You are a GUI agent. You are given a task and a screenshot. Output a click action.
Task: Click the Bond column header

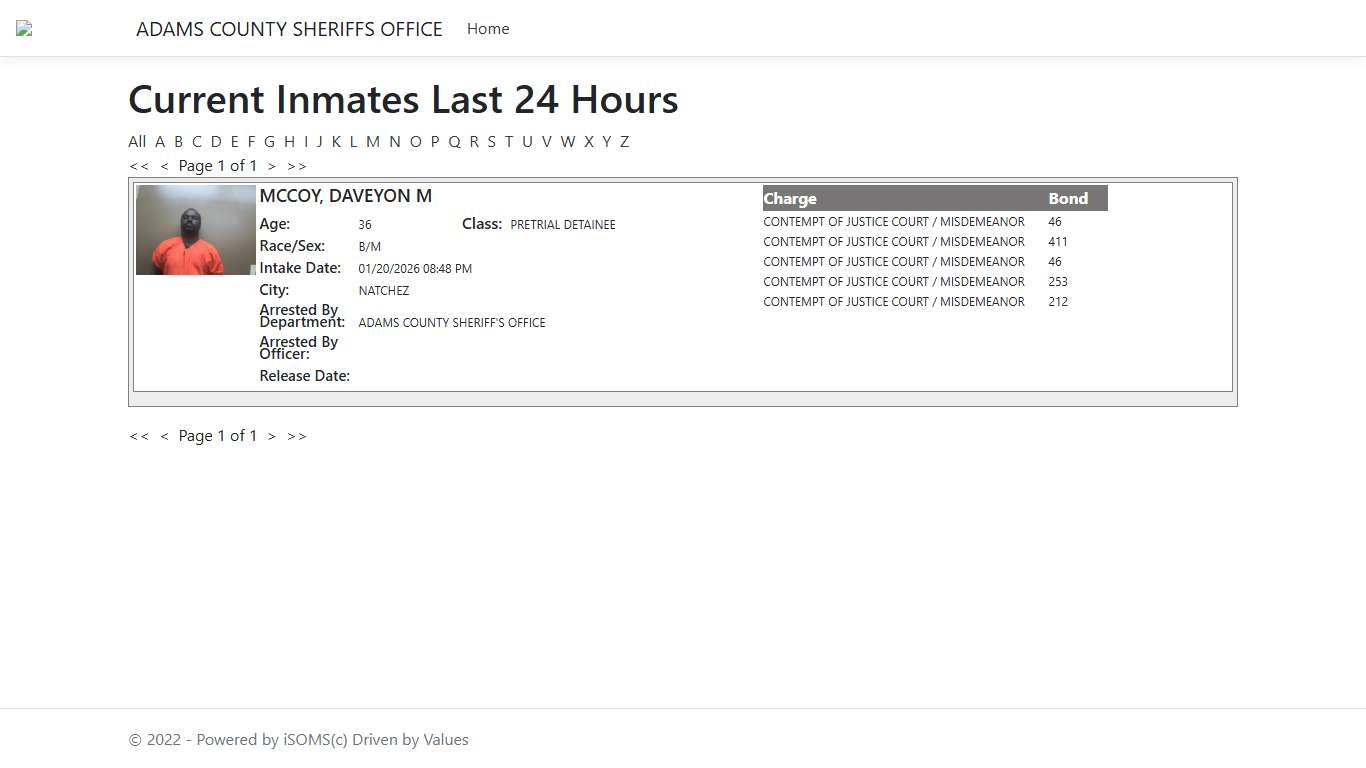[1067, 198]
